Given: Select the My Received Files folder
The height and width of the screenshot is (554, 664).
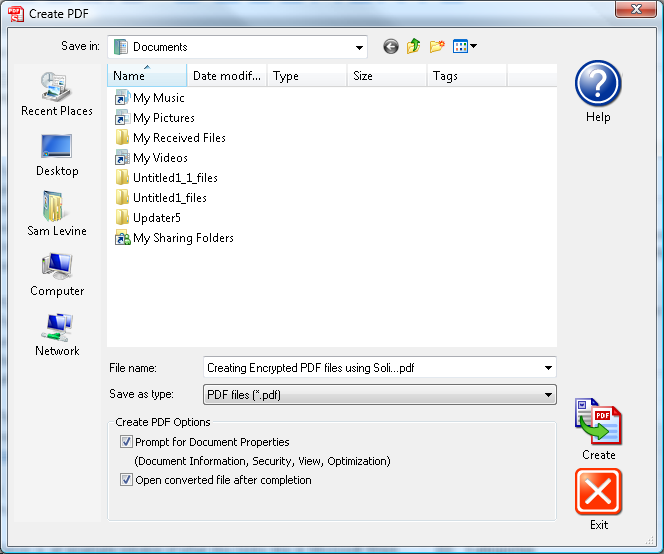Looking at the screenshot, I should pyautogui.click(x=171, y=138).
